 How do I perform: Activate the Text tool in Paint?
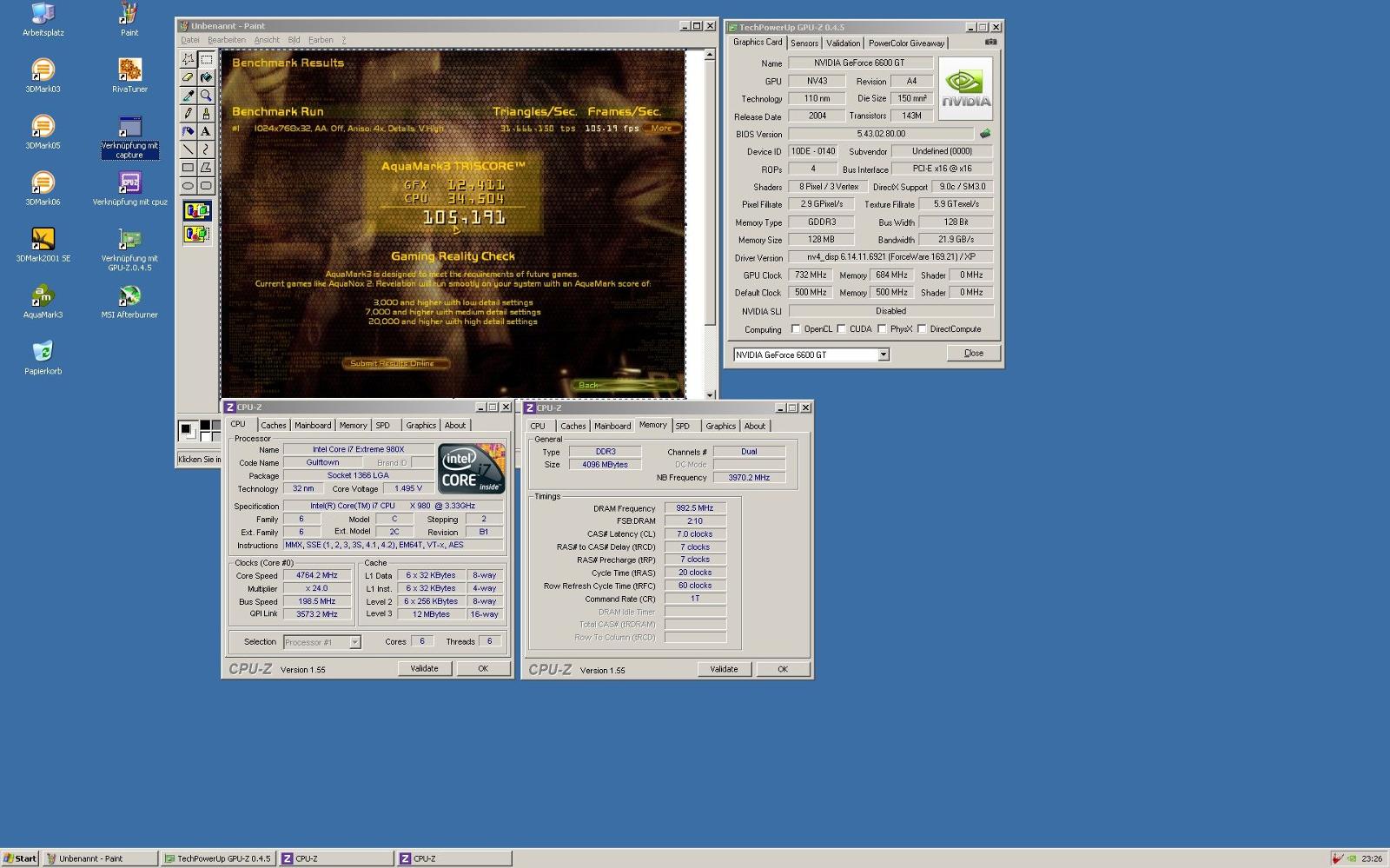click(206, 131)
